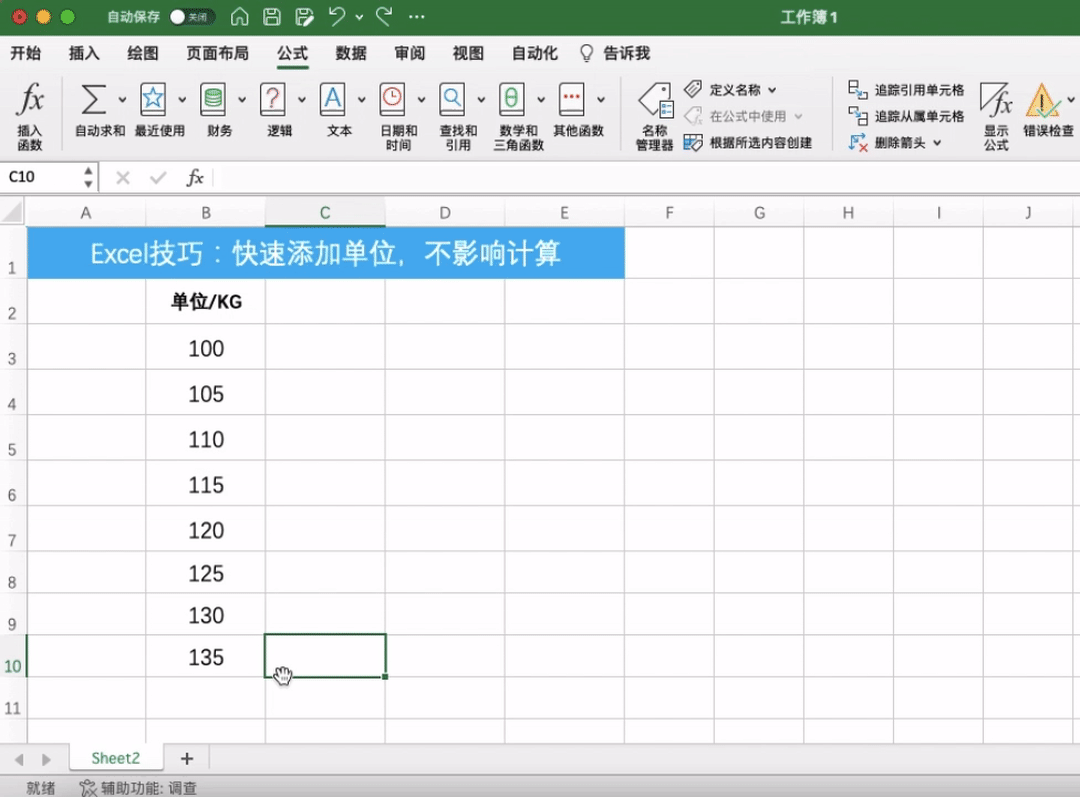
Task: Expand the Math and Trig dropdown arrow
Action: point(541,100)
